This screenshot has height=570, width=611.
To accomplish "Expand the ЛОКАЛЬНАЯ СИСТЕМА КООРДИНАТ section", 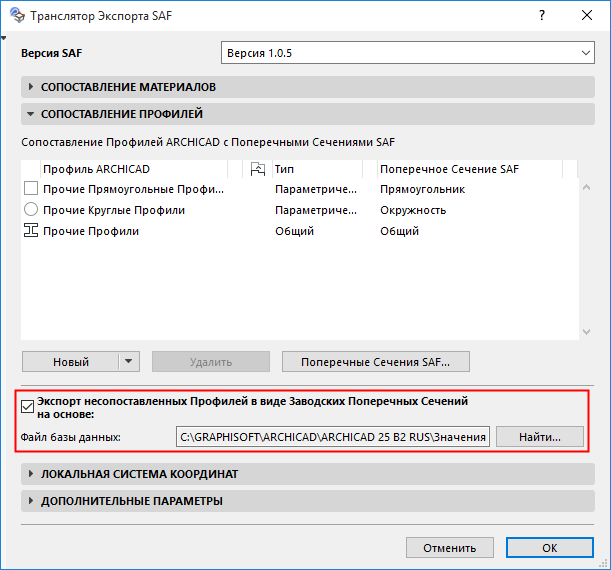I will [x=308, y=474].
